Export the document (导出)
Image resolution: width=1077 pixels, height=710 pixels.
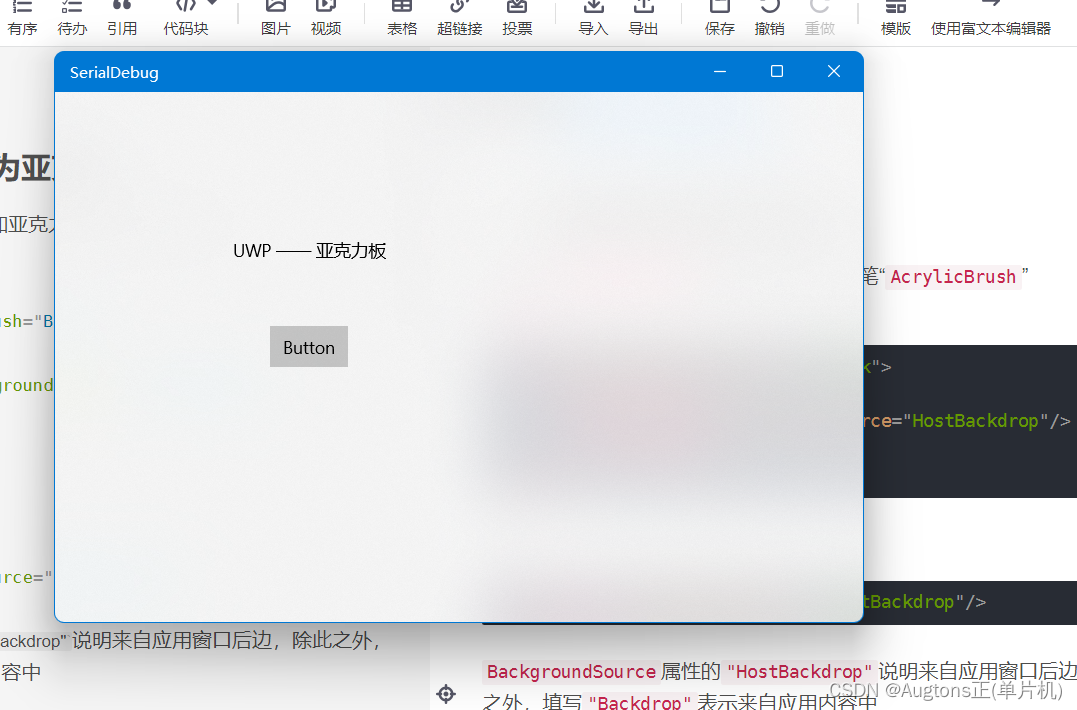tap(643, 19)
